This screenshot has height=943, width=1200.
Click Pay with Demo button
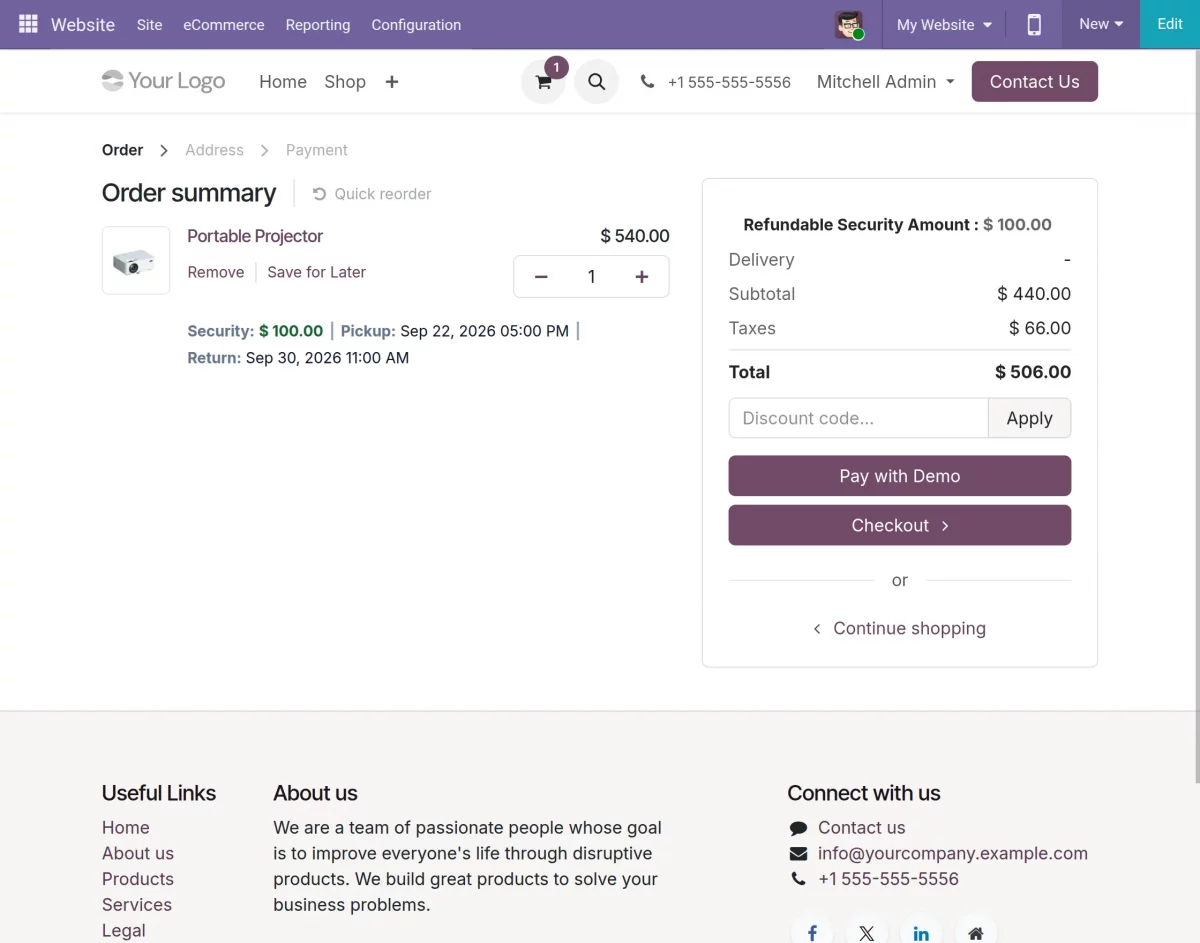click(x=900, y=476)
